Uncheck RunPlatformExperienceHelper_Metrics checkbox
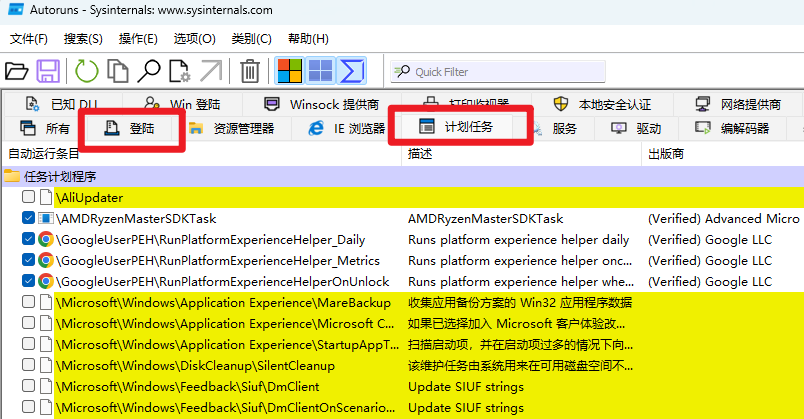Image resolution: width=804 pixels, height=419 pixels. coord(28,260)
